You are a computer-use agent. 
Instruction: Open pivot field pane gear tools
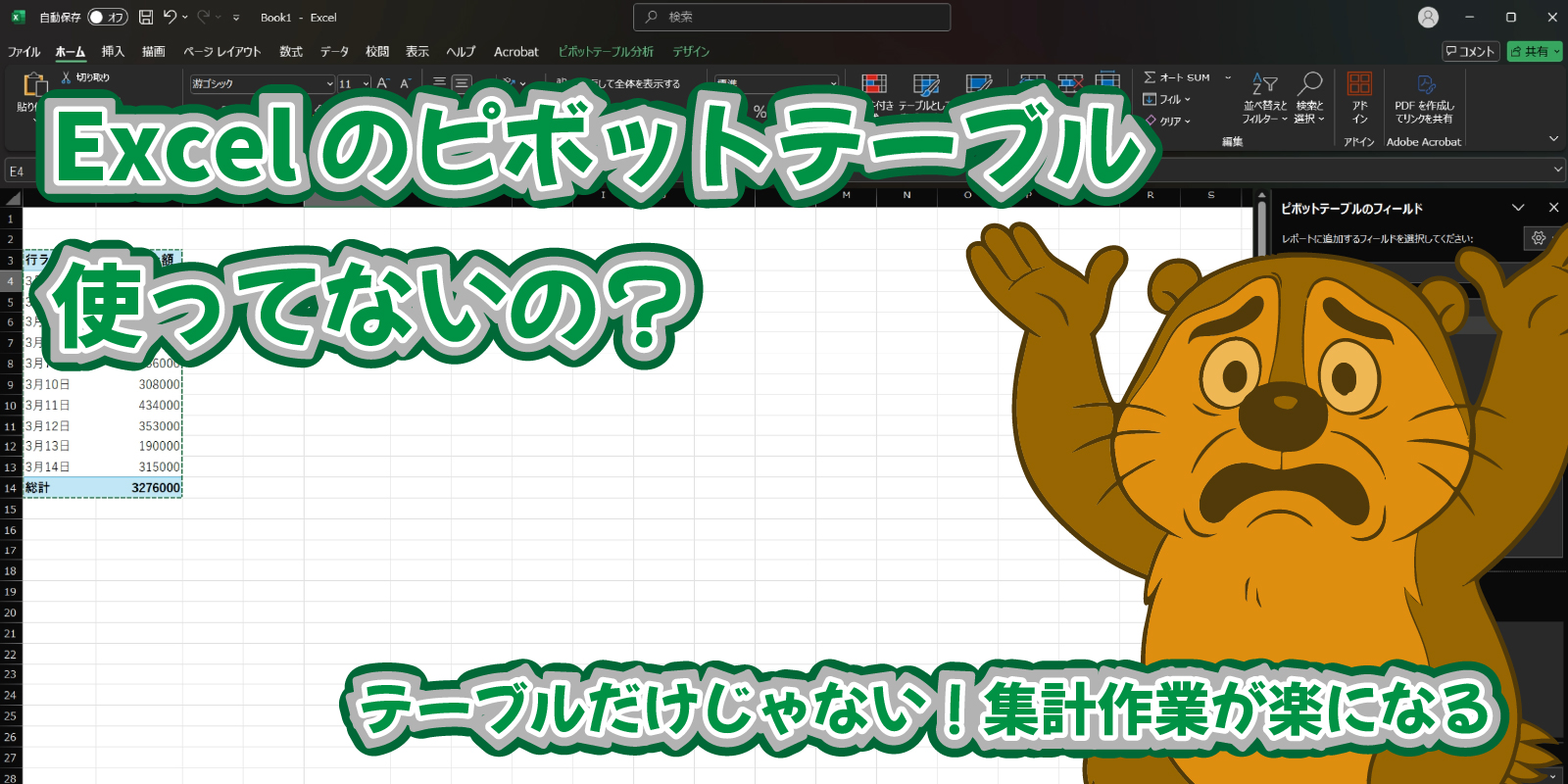tap(1539, 238)
